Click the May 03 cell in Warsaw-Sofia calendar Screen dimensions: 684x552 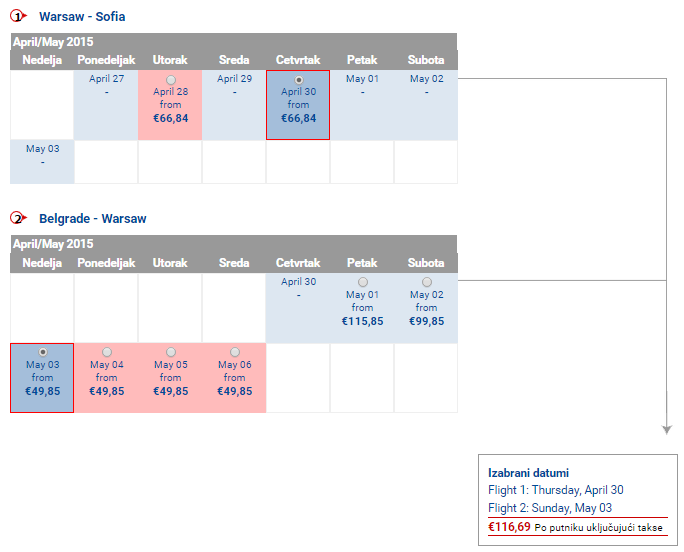tap(42, 161)
